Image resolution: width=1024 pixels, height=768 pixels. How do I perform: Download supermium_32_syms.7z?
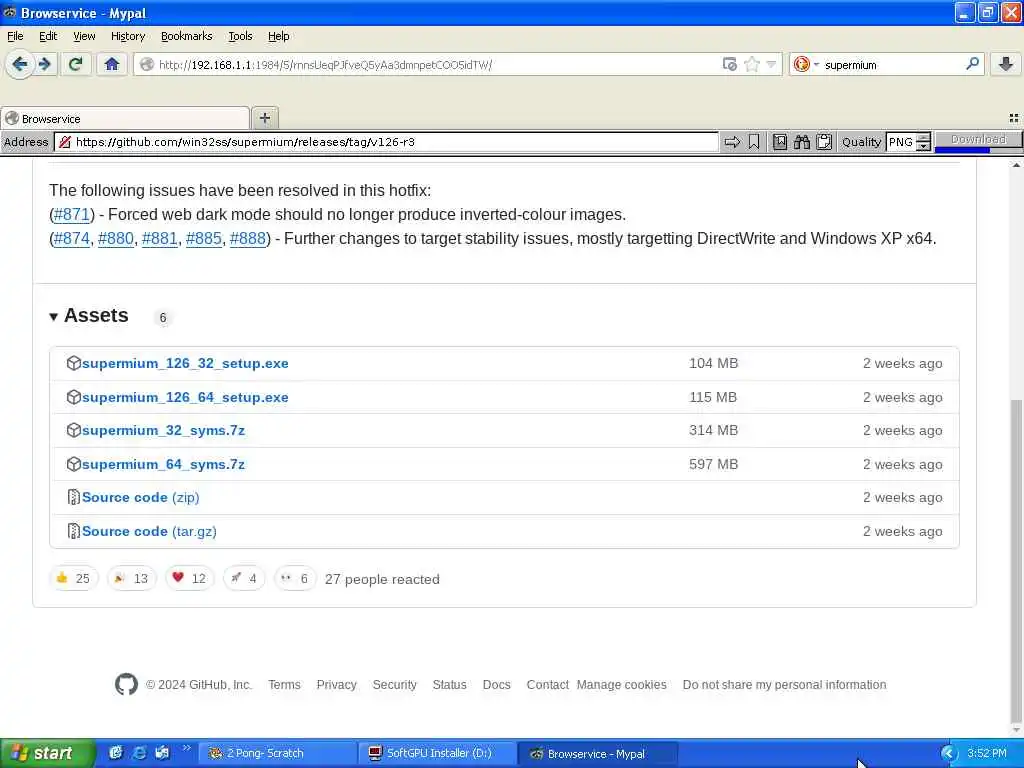[163, 430]
